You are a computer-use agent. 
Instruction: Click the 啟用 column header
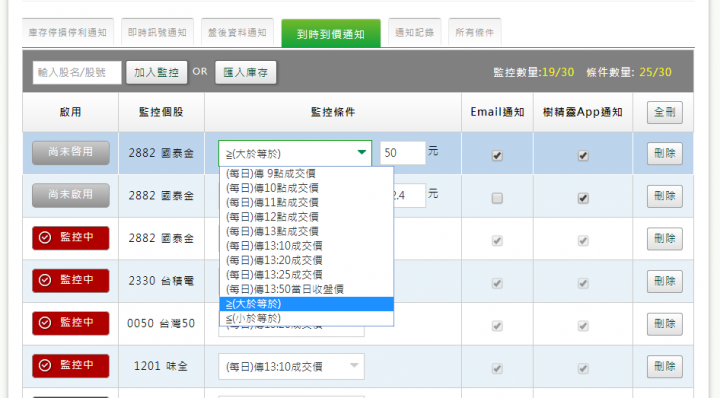(x=71, y=112)
